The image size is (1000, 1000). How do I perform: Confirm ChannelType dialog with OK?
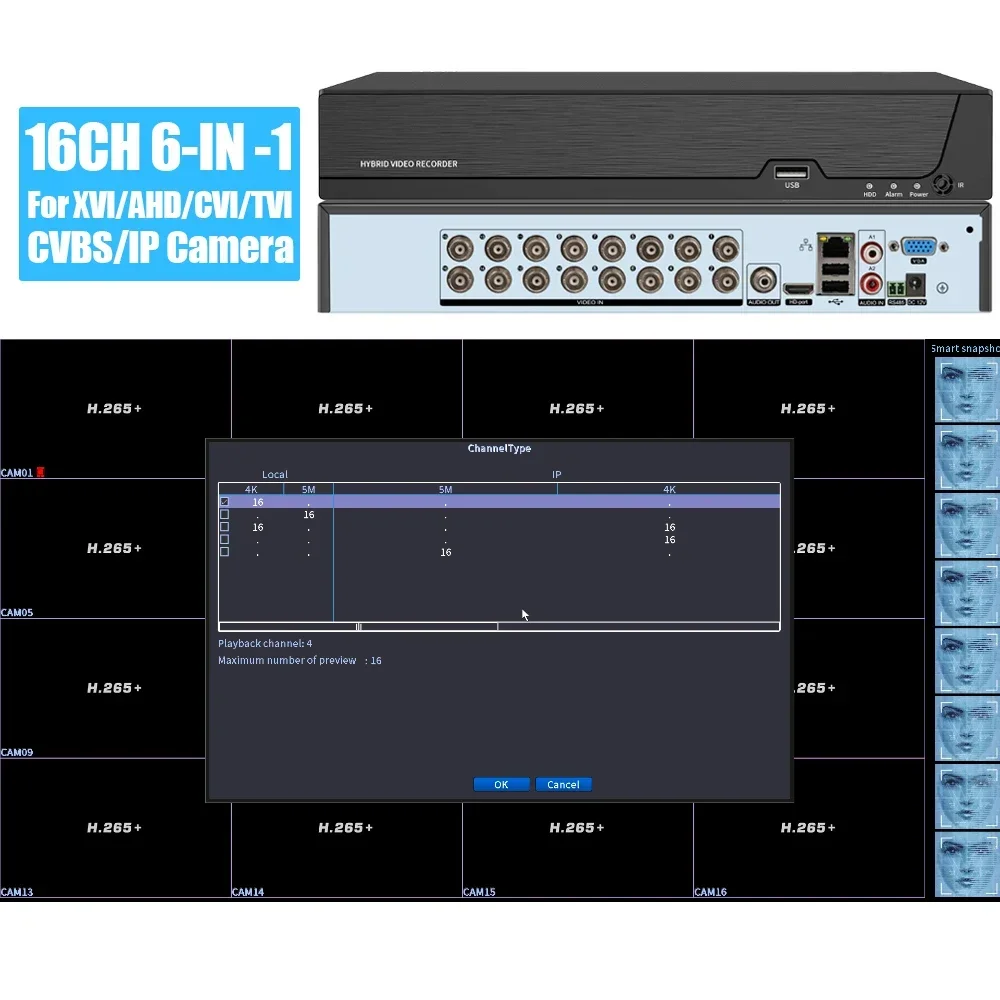(501, 784)
